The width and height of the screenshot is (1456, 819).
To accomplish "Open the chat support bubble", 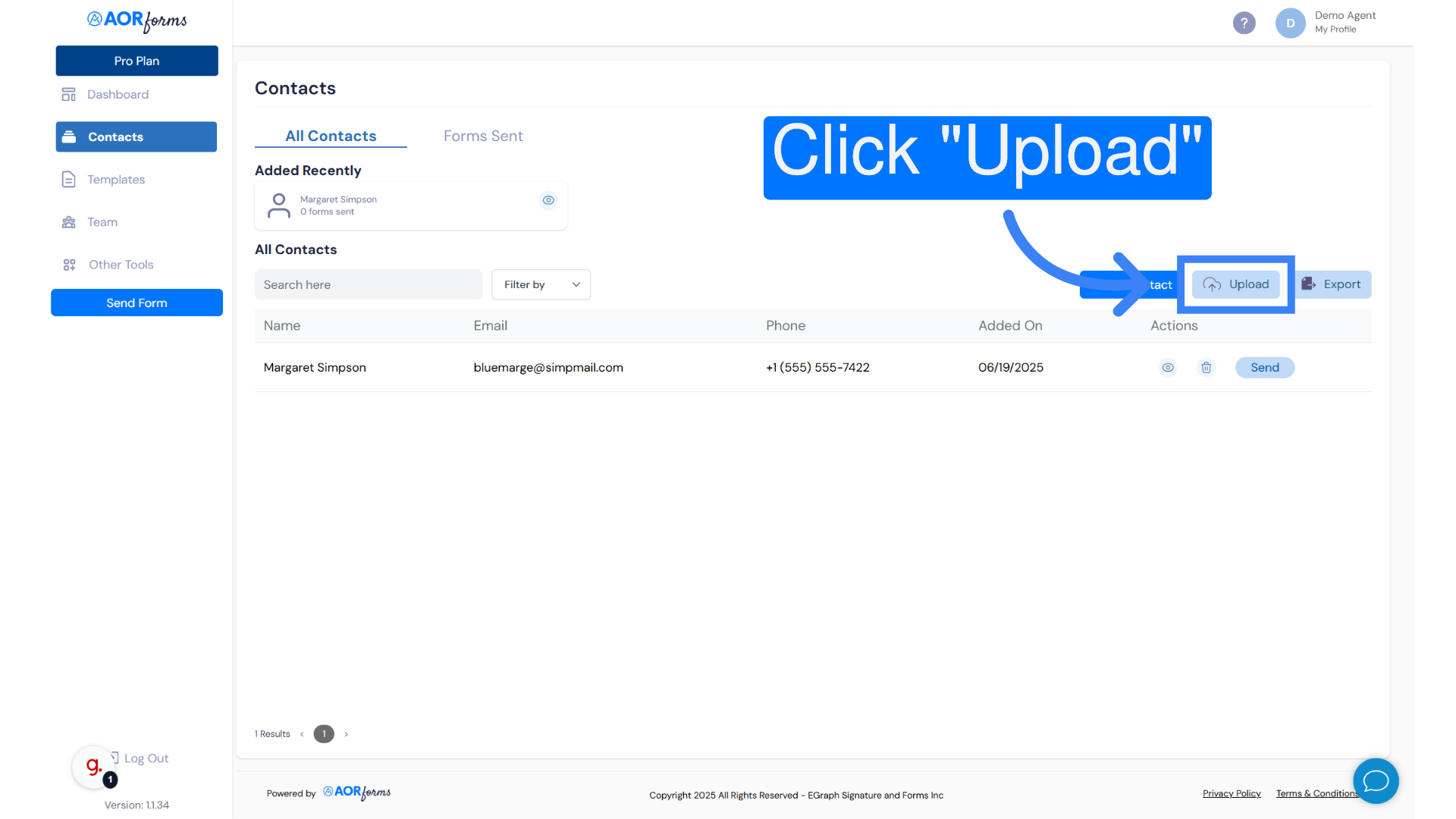I will click(x=1376, y=780).
